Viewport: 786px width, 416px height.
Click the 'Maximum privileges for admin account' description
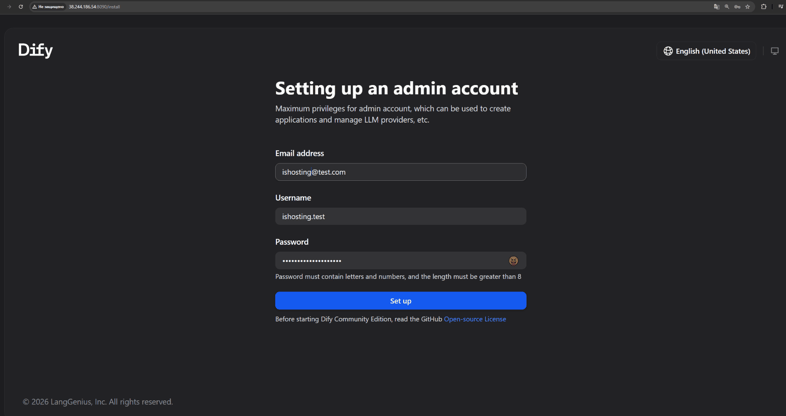393,114
